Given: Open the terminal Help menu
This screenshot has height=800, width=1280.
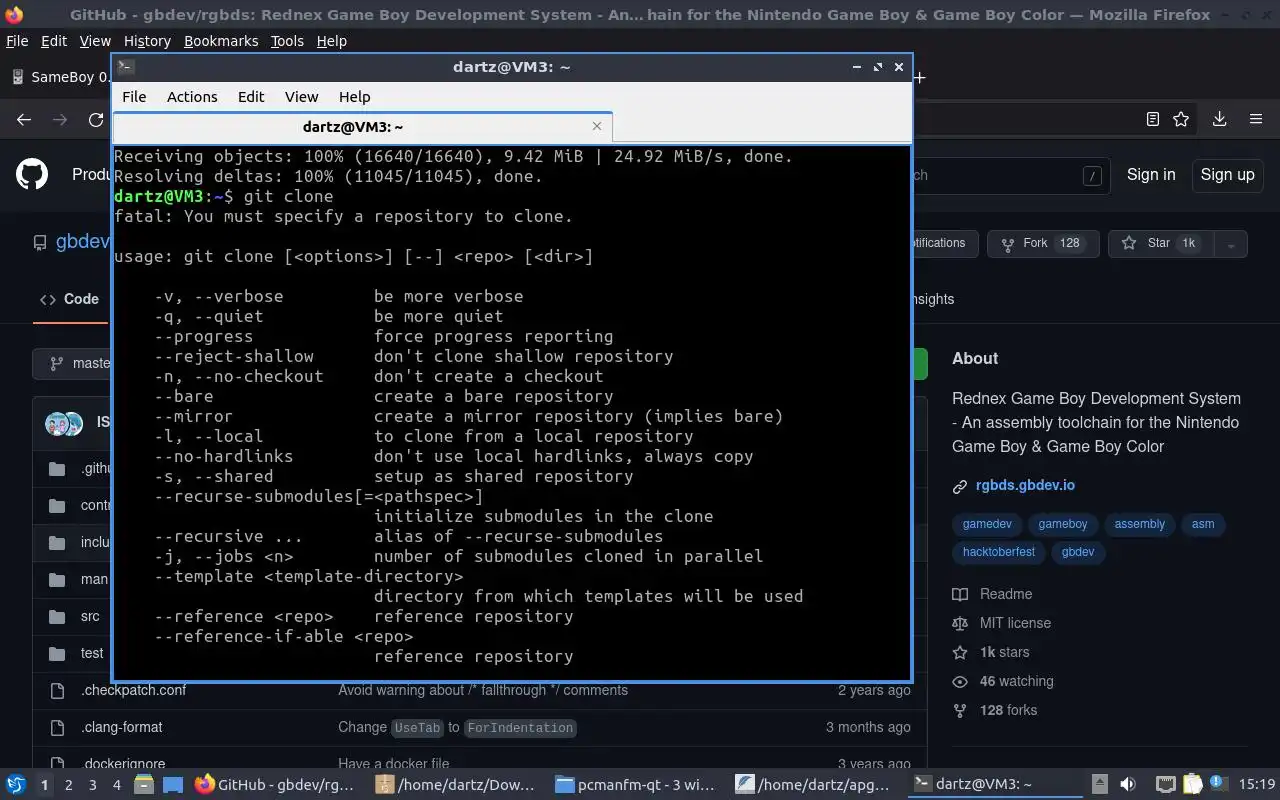Looking at the screenshot, I should point(354,97).
